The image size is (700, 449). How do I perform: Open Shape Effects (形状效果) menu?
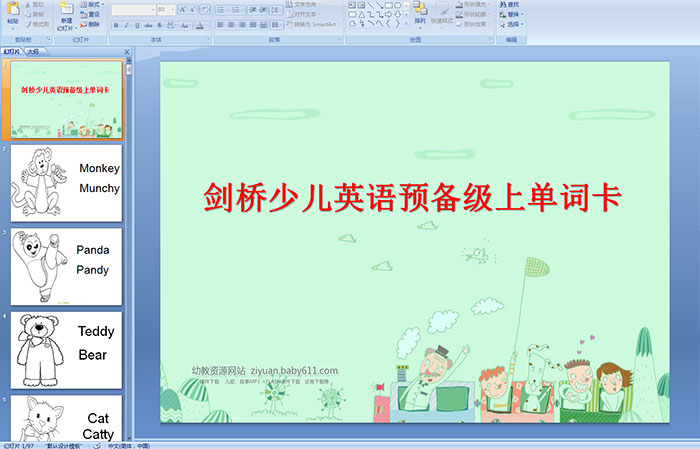[x=472, y=24]
